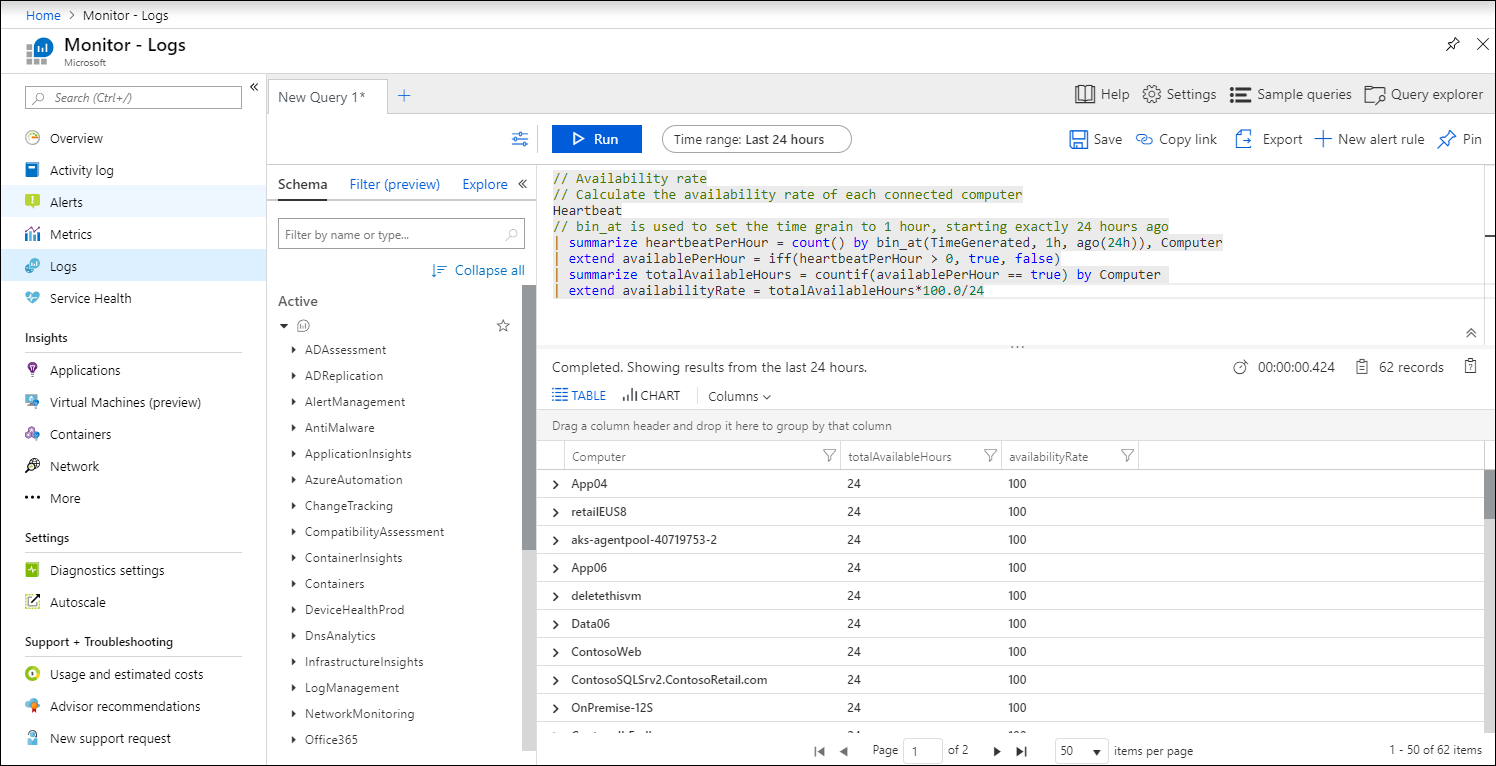Switch results to CHART view
The width and height of the screenshot is (1496, 766).
(651, 396)
